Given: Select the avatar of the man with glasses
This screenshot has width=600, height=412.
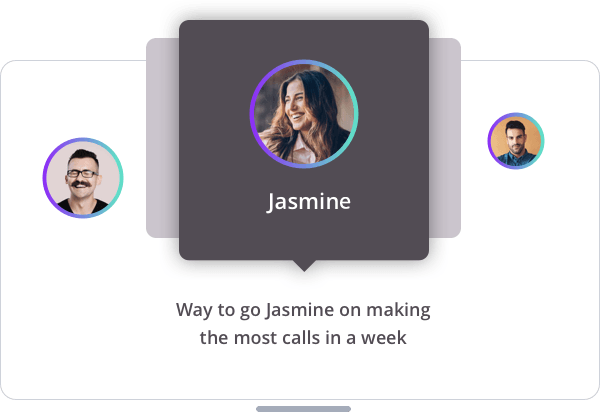Looking at the screenshot, I should 83,178.
